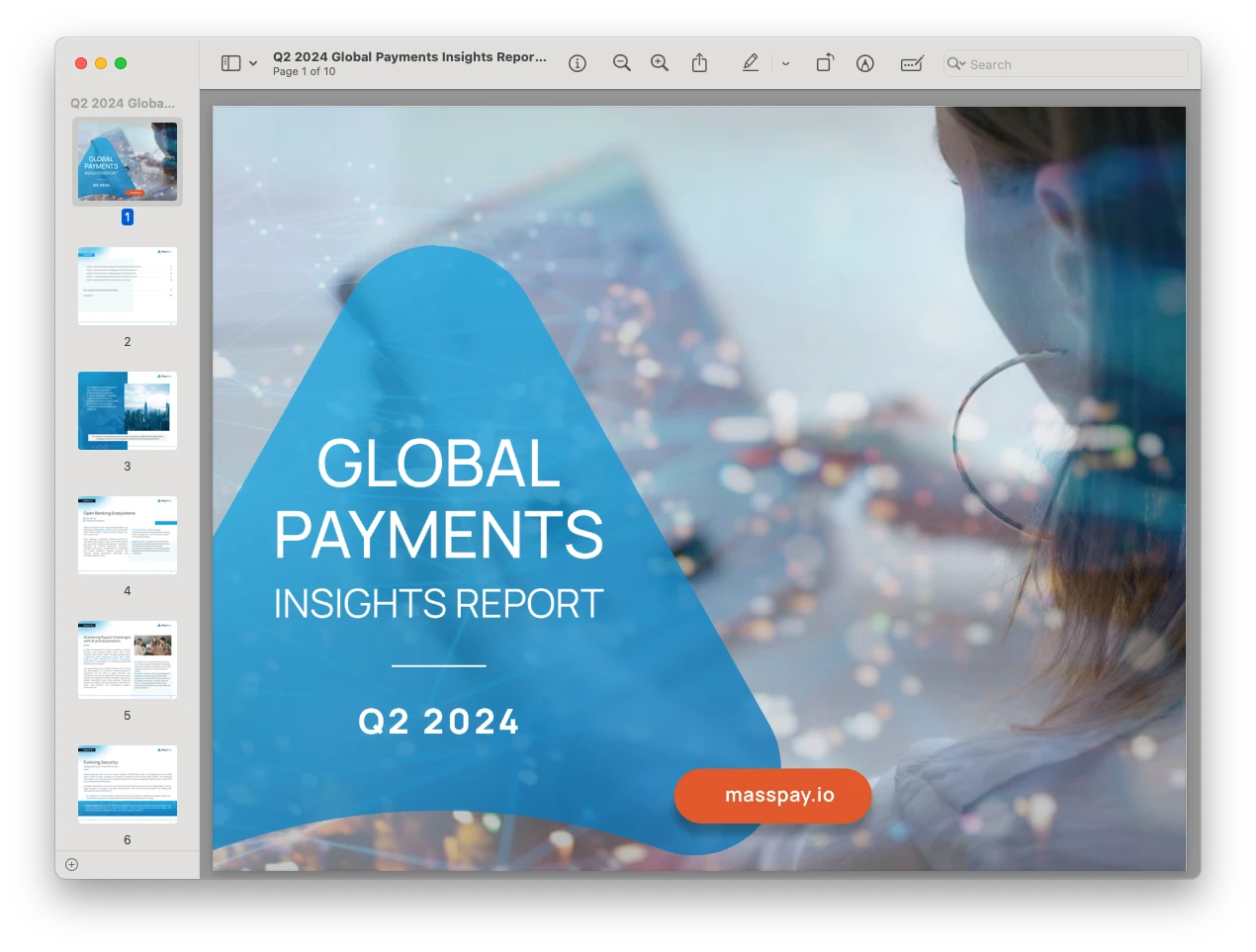Show the Markup toolbar with the pencil icon
The image size is (1256, 952).
tap(751, 62)
